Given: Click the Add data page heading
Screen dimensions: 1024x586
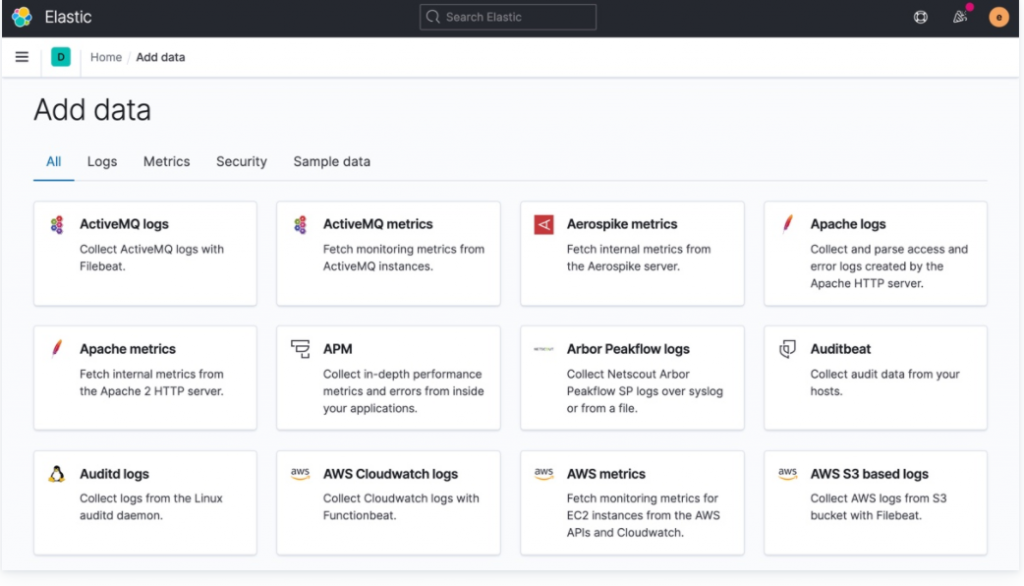Looking at the screenshot, I should (92, 110).
